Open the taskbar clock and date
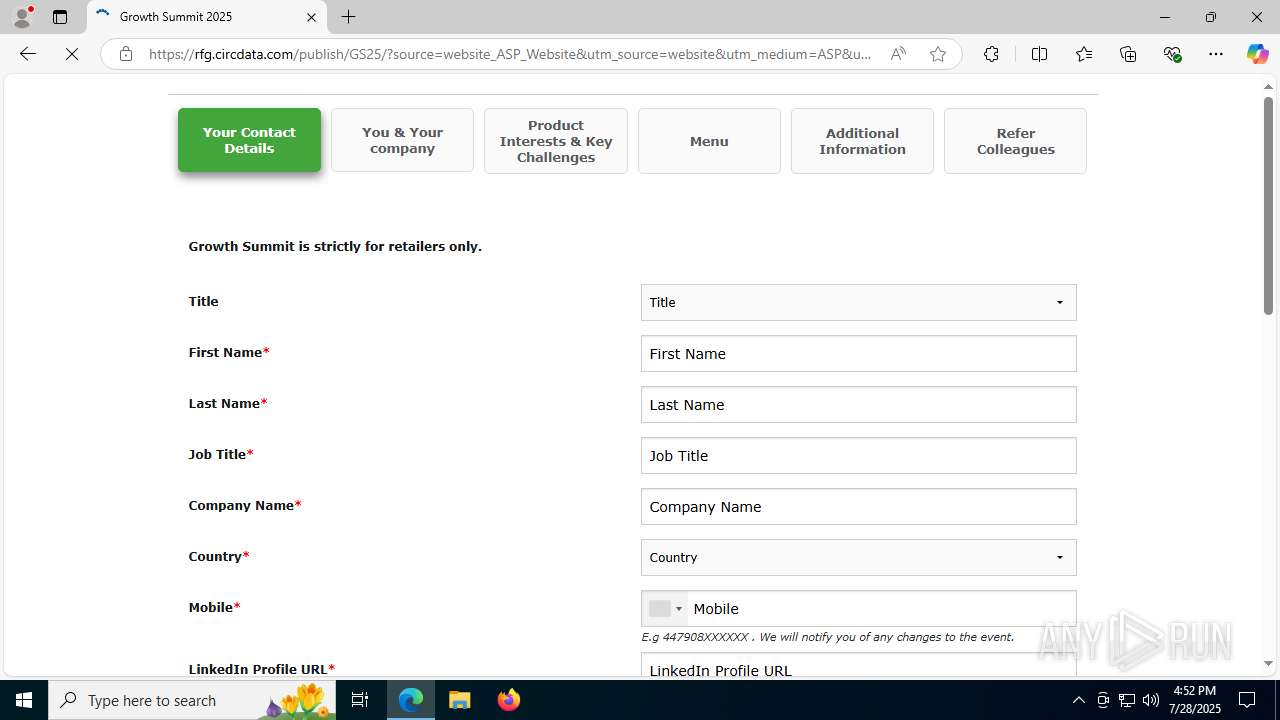The width and height of the screenshot is (1280, 720). pyautogui.click(x=1195, y=700)
